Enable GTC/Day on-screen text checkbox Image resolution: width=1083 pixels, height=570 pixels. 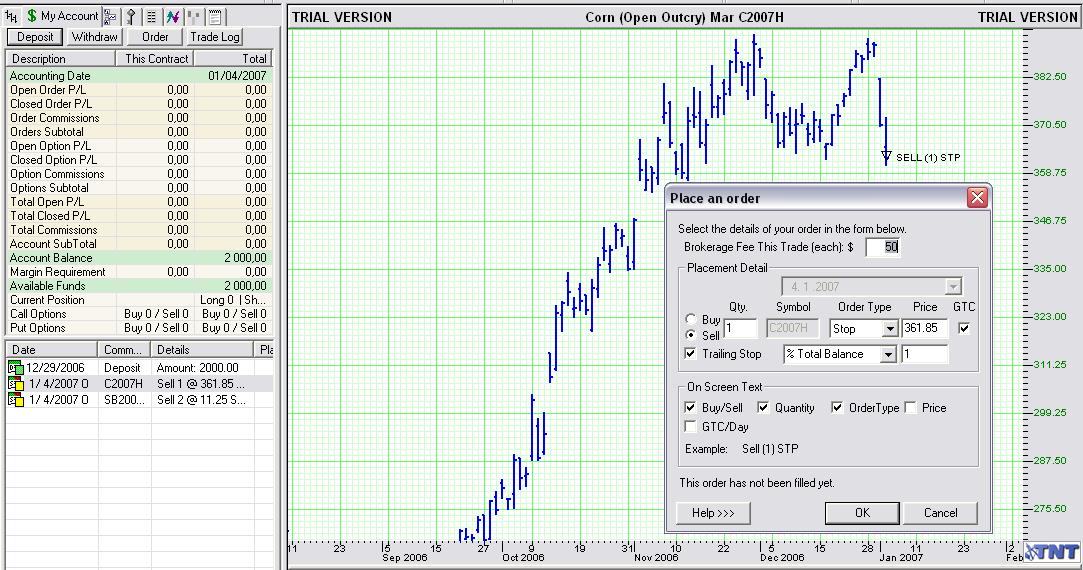(x=690, y=426)
